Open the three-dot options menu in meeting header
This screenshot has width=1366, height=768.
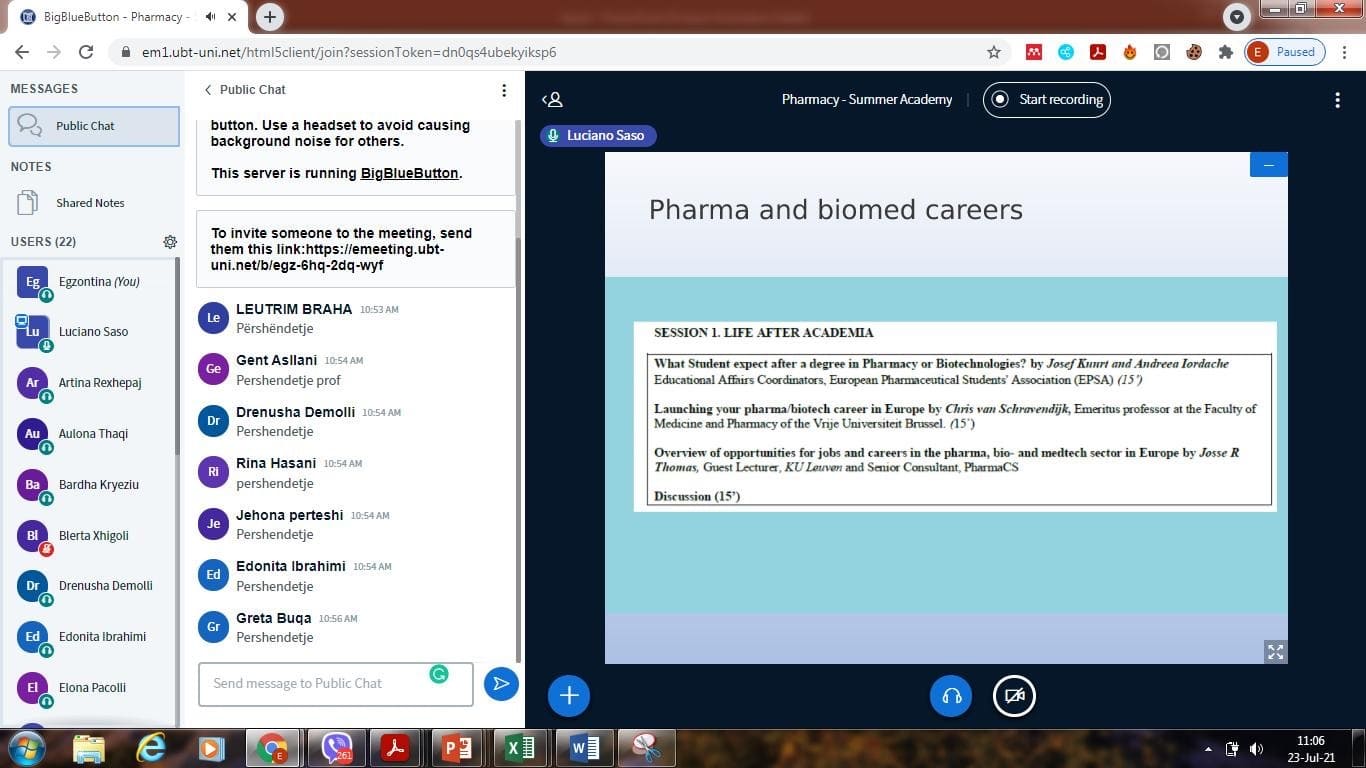(x=1337, y=100)
